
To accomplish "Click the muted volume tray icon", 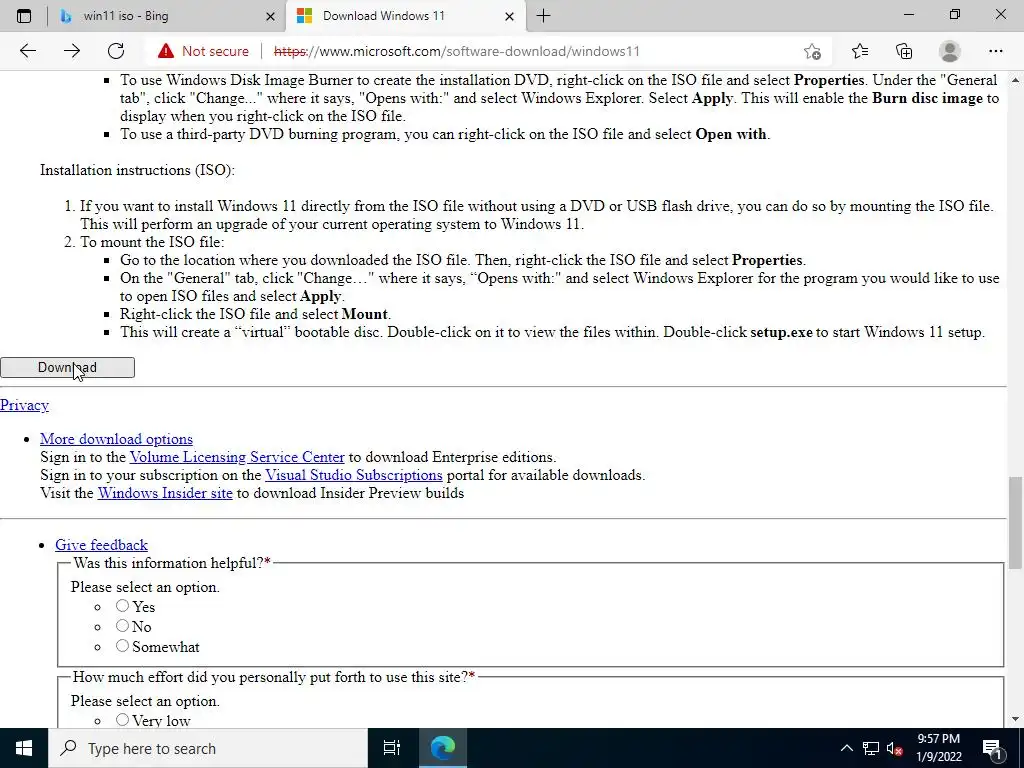I will click(895, 748).
